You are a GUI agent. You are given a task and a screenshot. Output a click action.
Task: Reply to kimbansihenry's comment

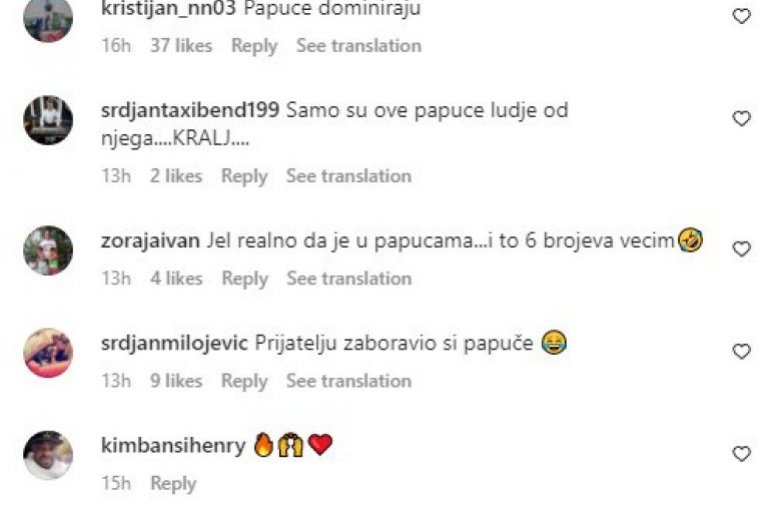(173, 484)
